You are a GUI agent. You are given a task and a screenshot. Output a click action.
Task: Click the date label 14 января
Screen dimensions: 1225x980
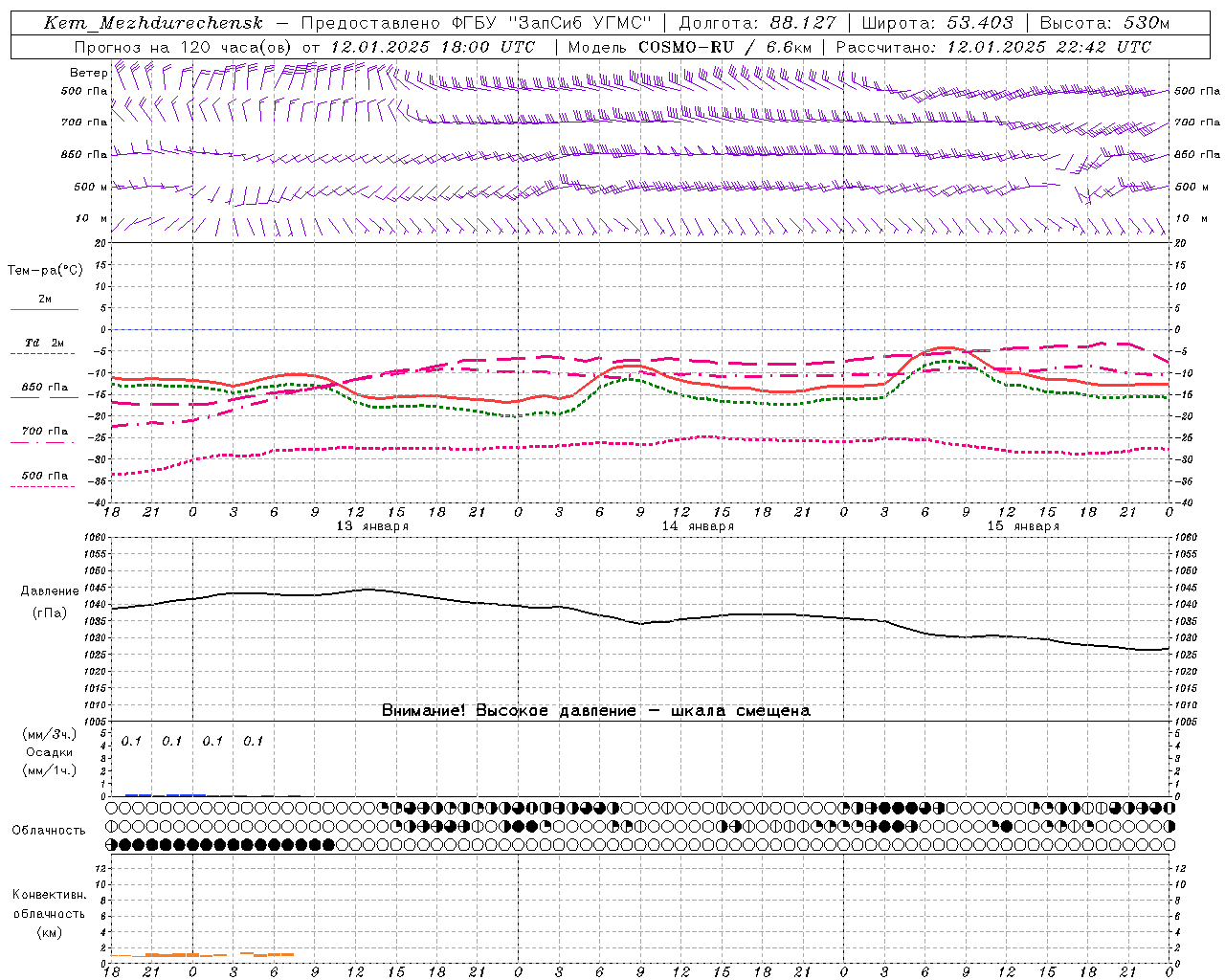tap(698, 526)
